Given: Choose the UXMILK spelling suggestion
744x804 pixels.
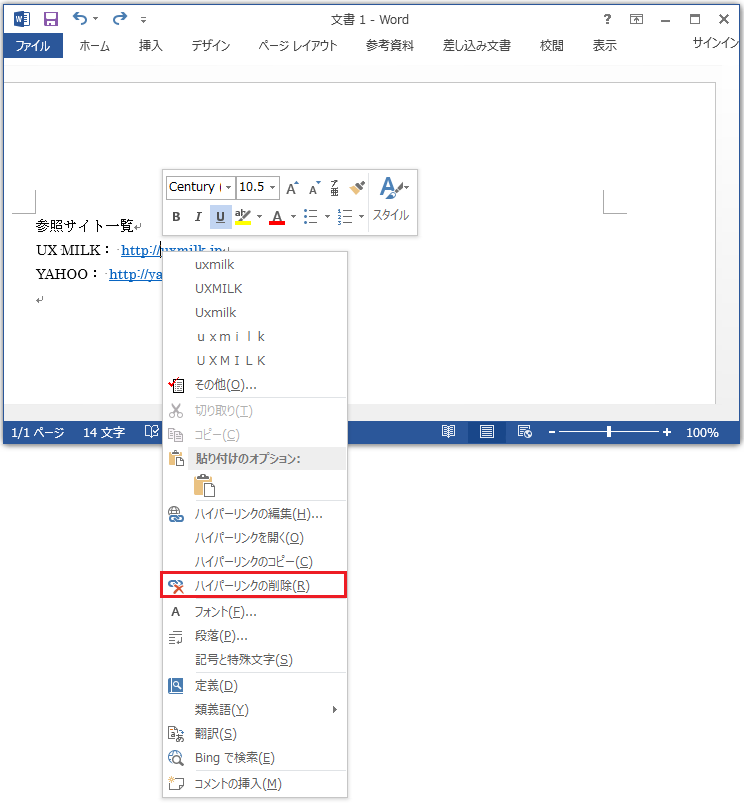Looking at the screenshot, I should tap(219, 289).
